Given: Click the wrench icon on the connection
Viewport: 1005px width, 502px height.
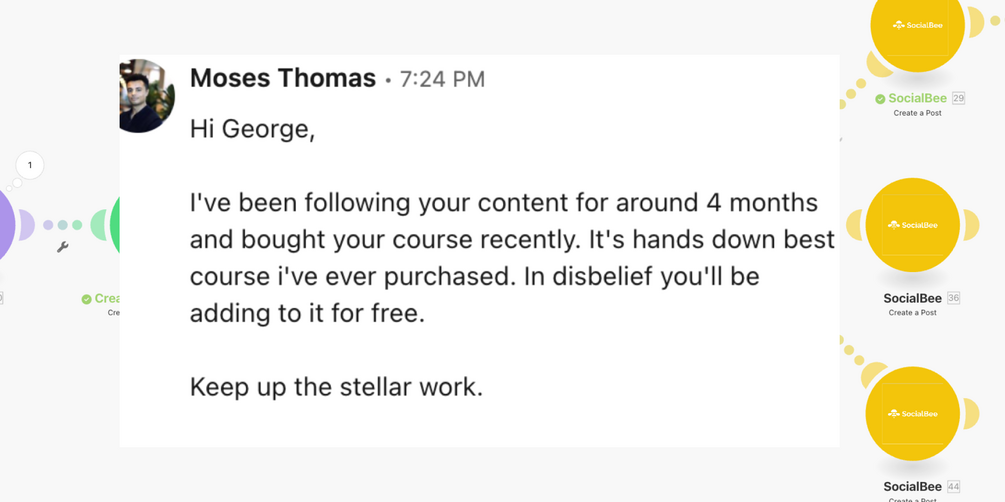Looking at the screenshot, I should click(63, 247).
